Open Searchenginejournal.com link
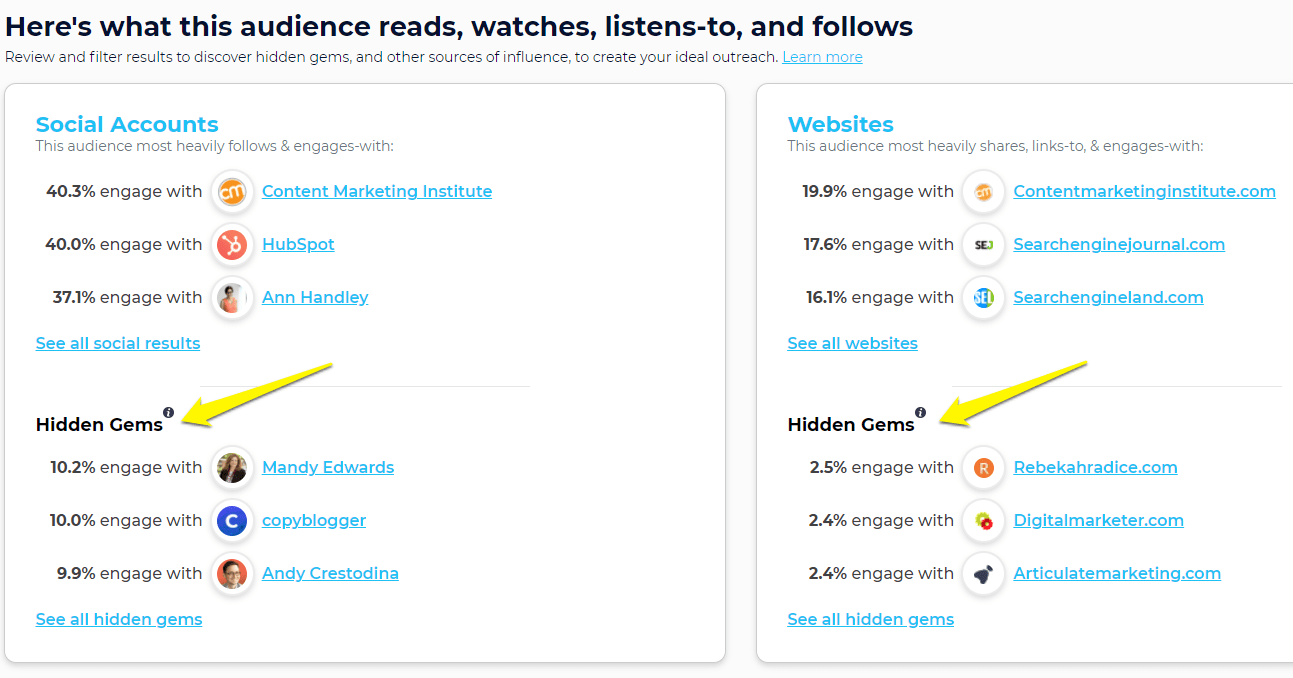 click(1118, 244)
